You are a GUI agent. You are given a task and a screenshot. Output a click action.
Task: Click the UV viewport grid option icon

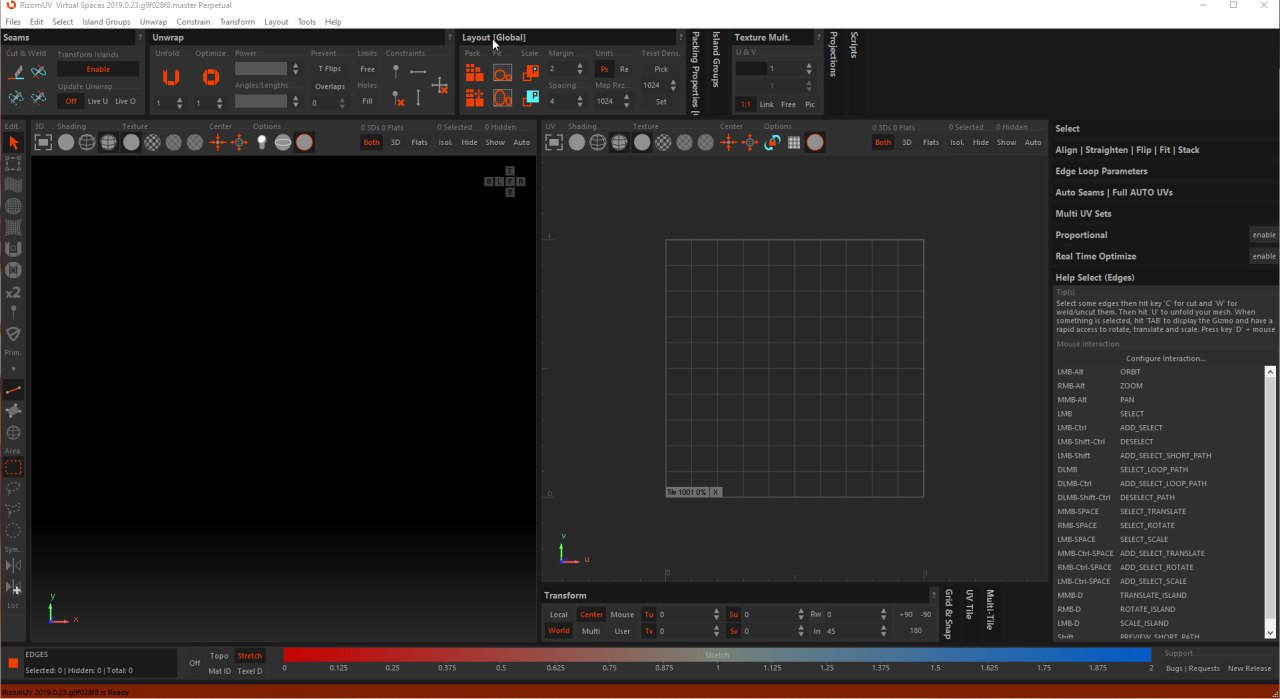(794, 143)
